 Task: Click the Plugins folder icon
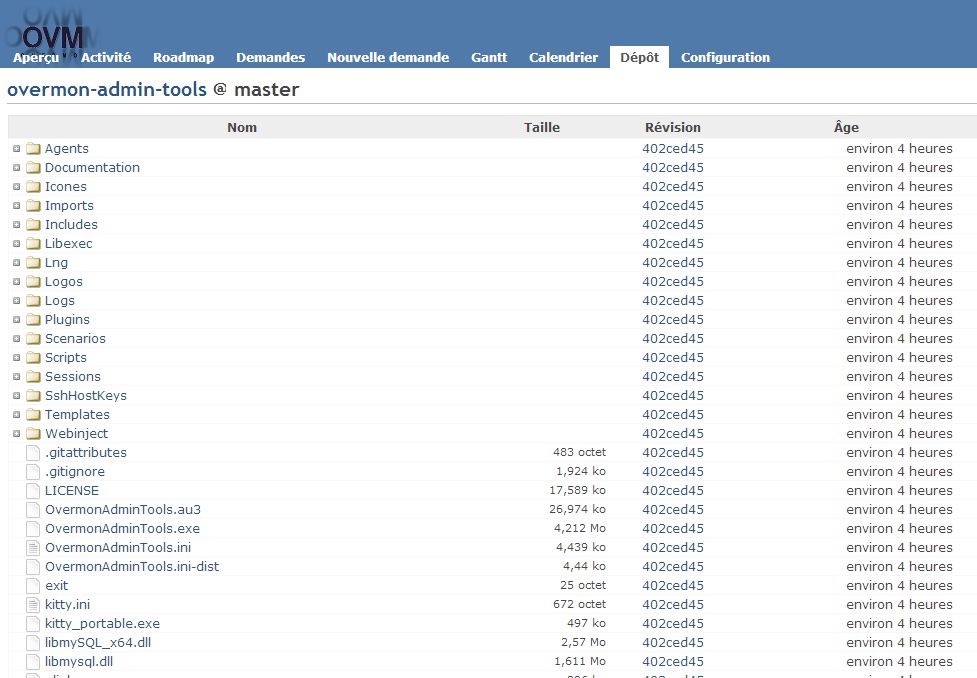click(33, 320)
